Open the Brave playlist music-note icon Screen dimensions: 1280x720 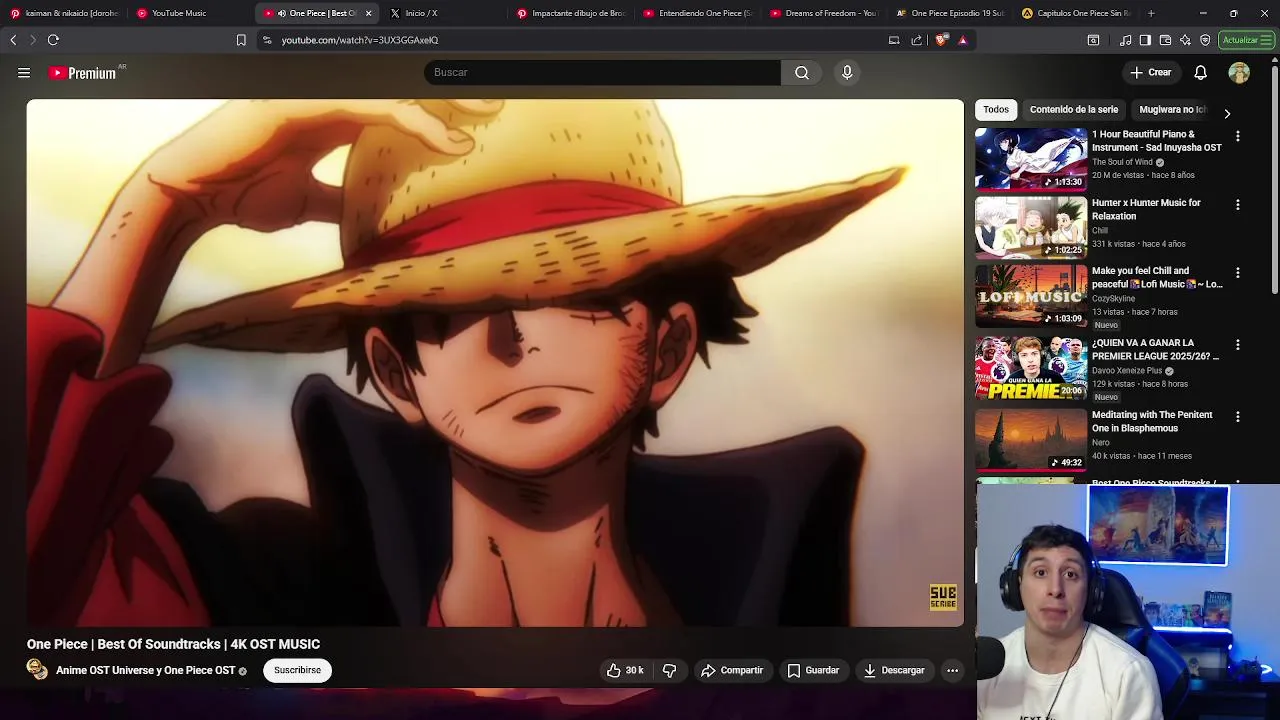click(1126, 40)
